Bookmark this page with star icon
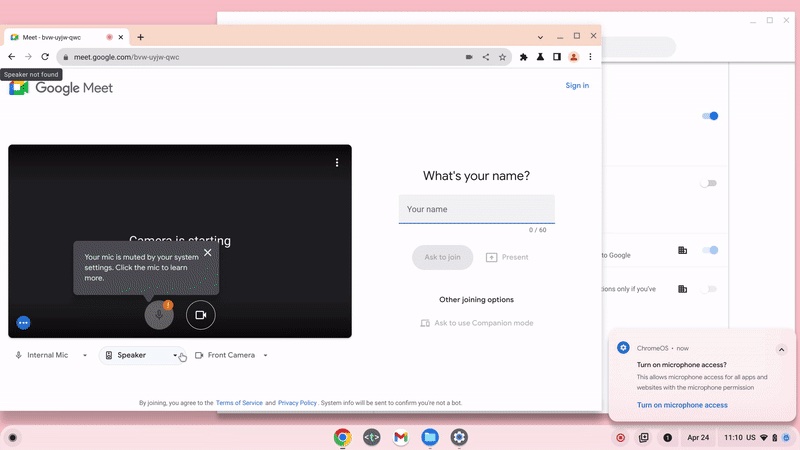 click(x=503, y=57)
